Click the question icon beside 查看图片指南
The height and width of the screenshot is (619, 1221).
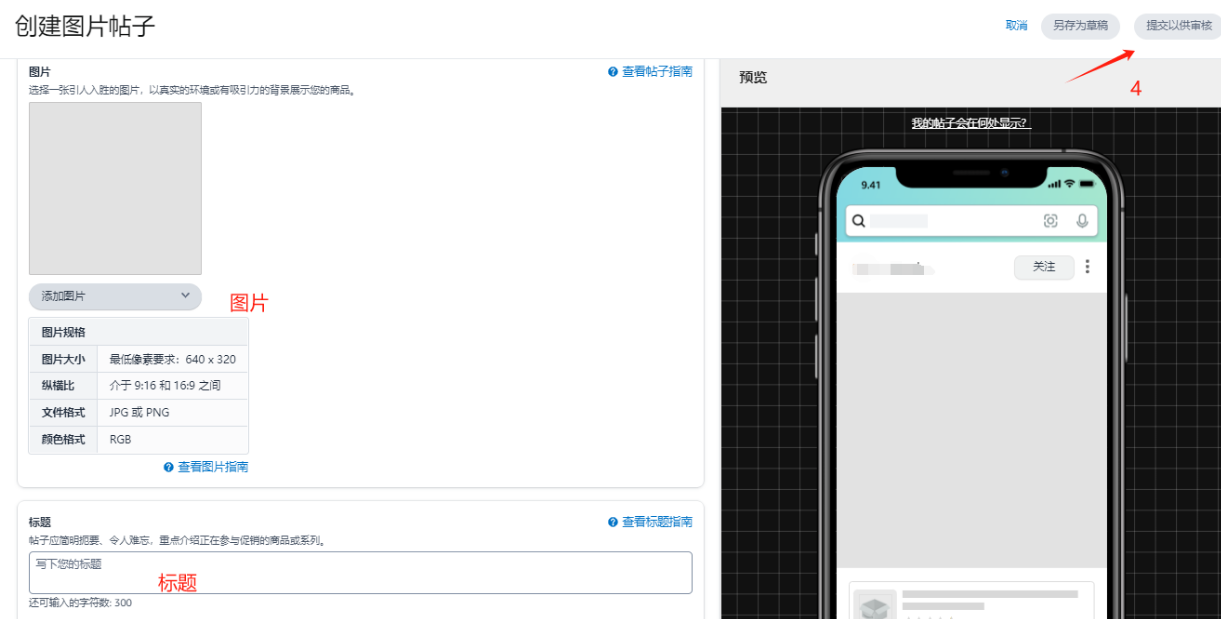[x=169, y=467]
